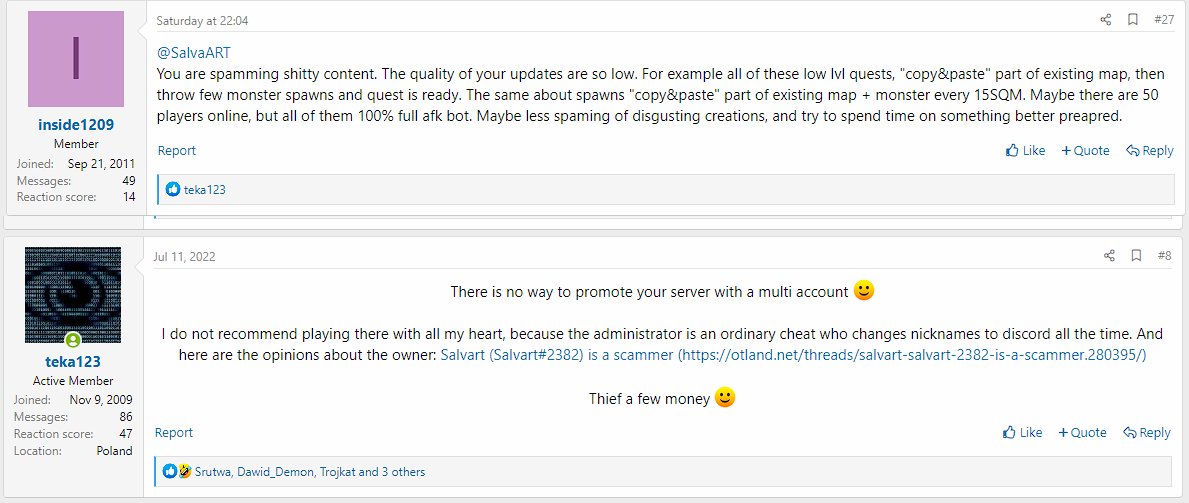Open permalink #27
This screenshot has height=503, width=1189.
pos(1164,20)
